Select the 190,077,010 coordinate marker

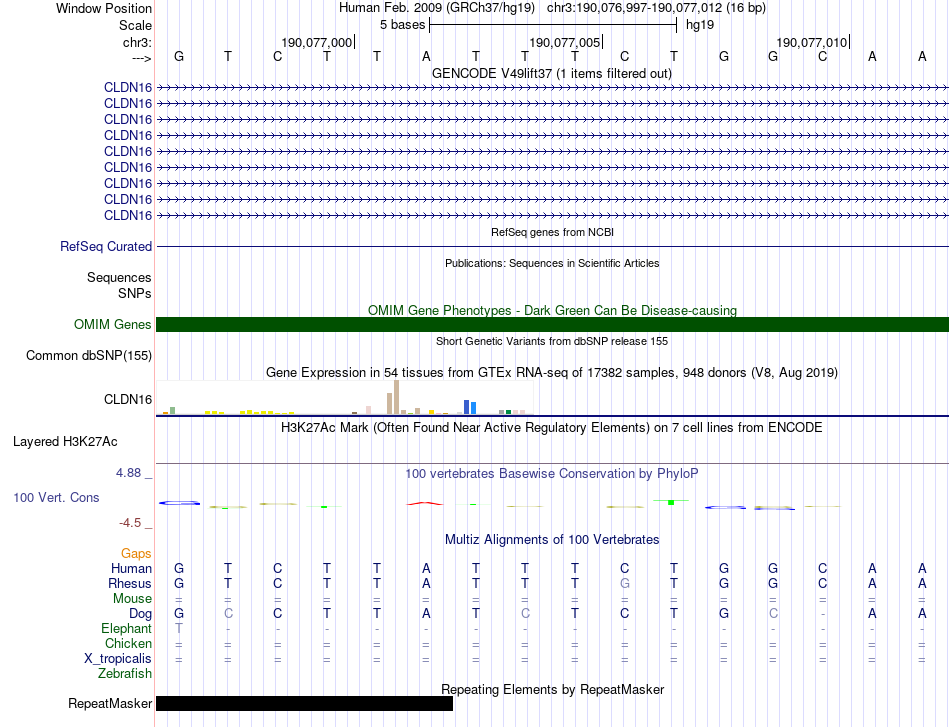pyautogui.click(x=812, y=42)
